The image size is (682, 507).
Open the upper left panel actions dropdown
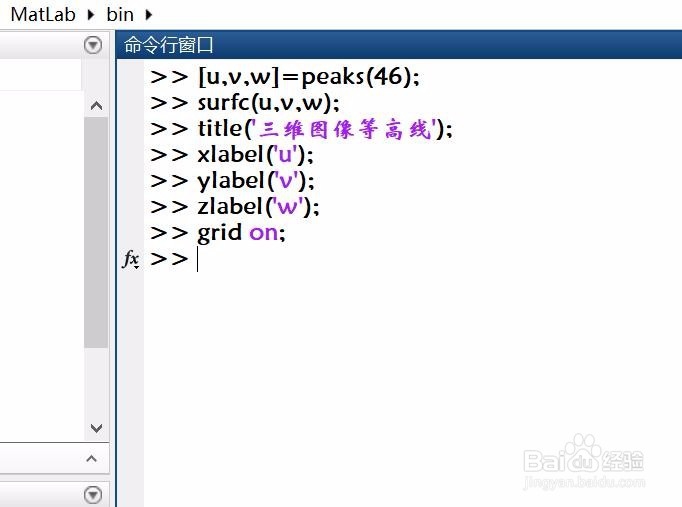coord(93,45)
